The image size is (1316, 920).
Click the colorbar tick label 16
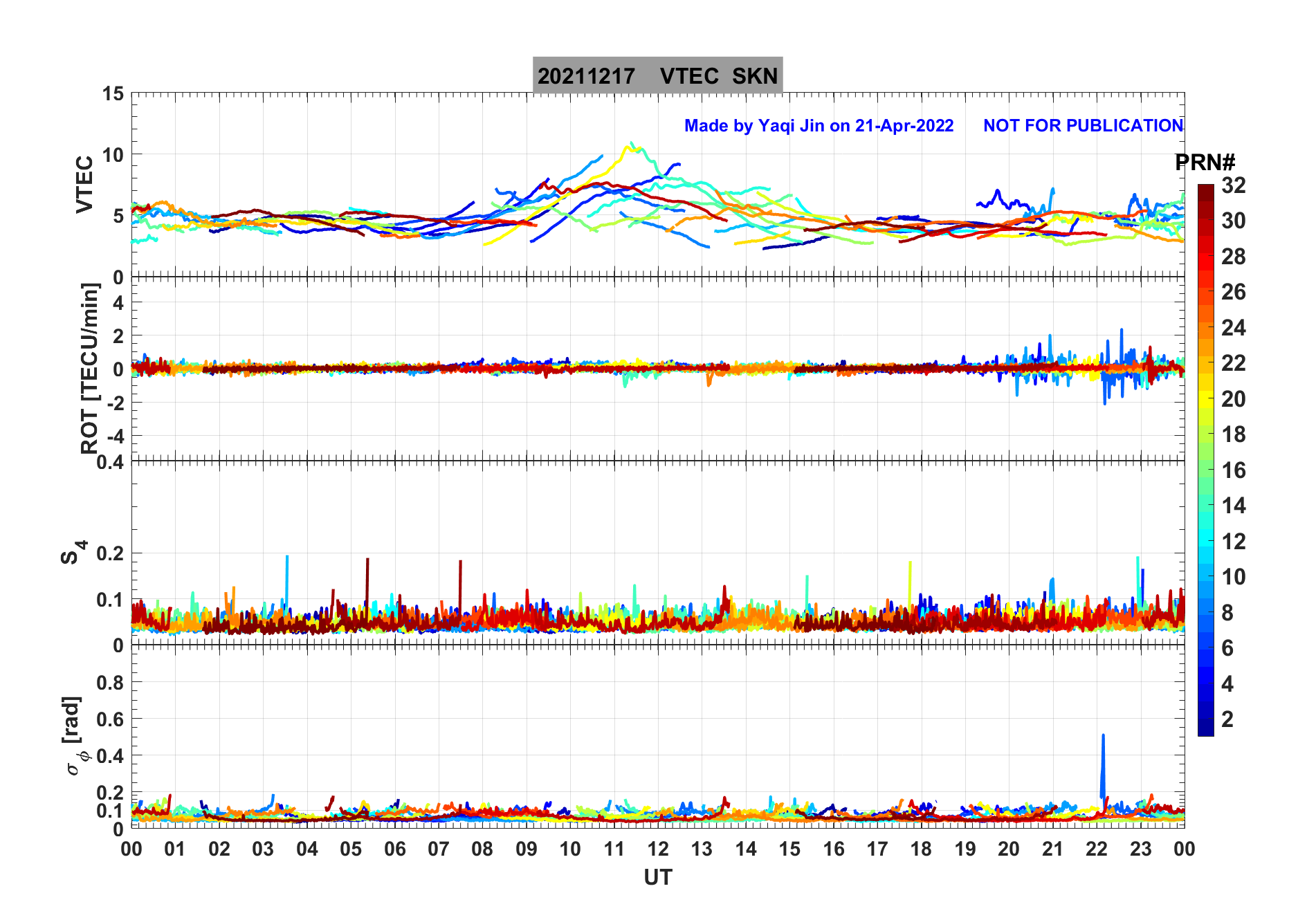[1233, 470]
